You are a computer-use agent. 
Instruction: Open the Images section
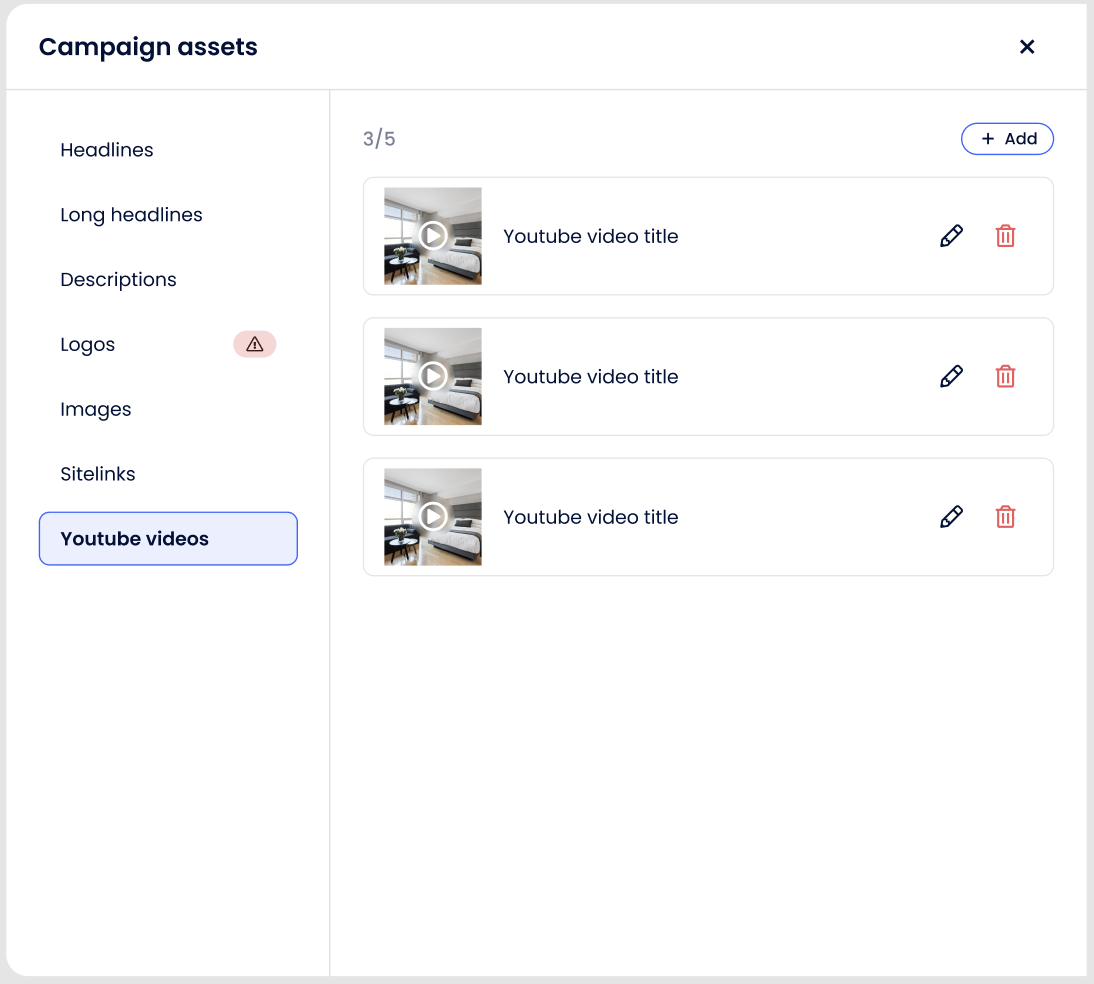pos(96,409)
